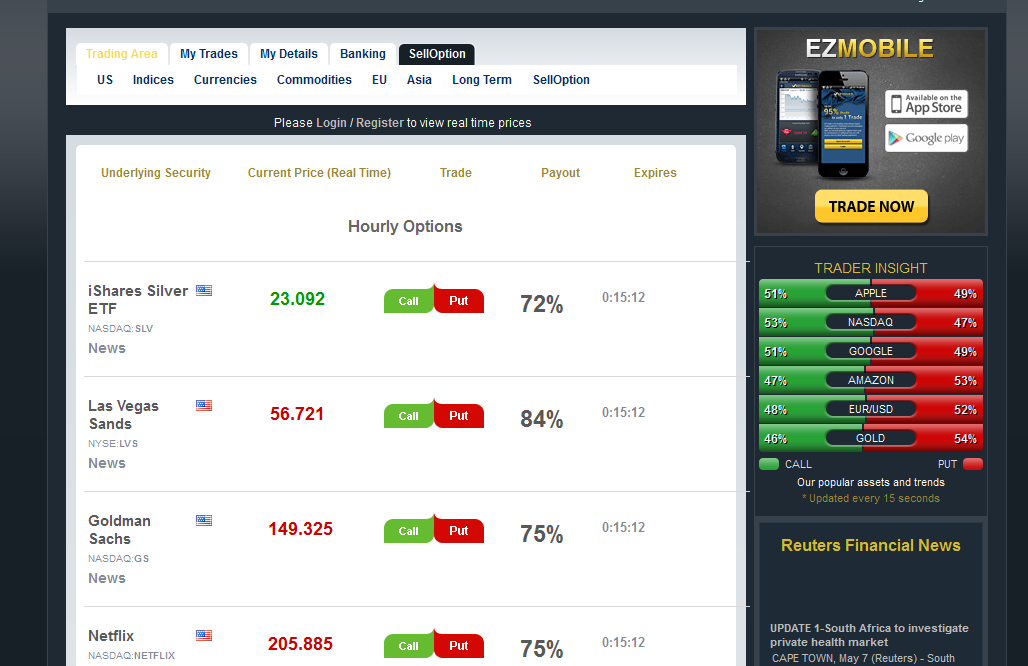Click the 149.325 price value
Viewport: 1028px width, 666px height.
(x=300, y=529)
